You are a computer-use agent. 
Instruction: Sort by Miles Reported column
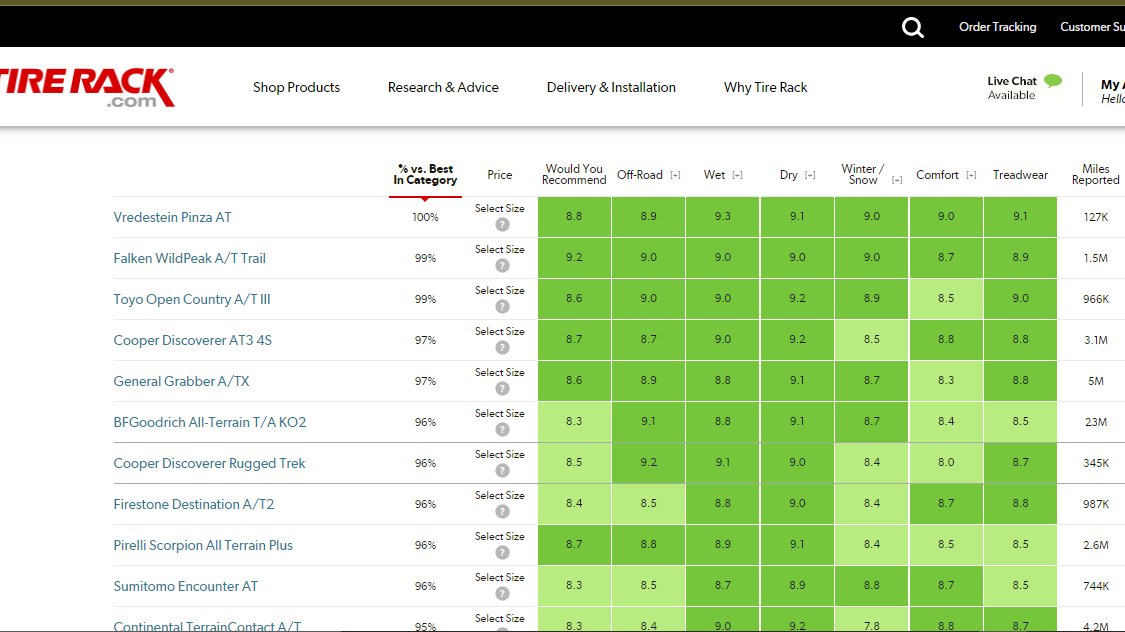1096,174
